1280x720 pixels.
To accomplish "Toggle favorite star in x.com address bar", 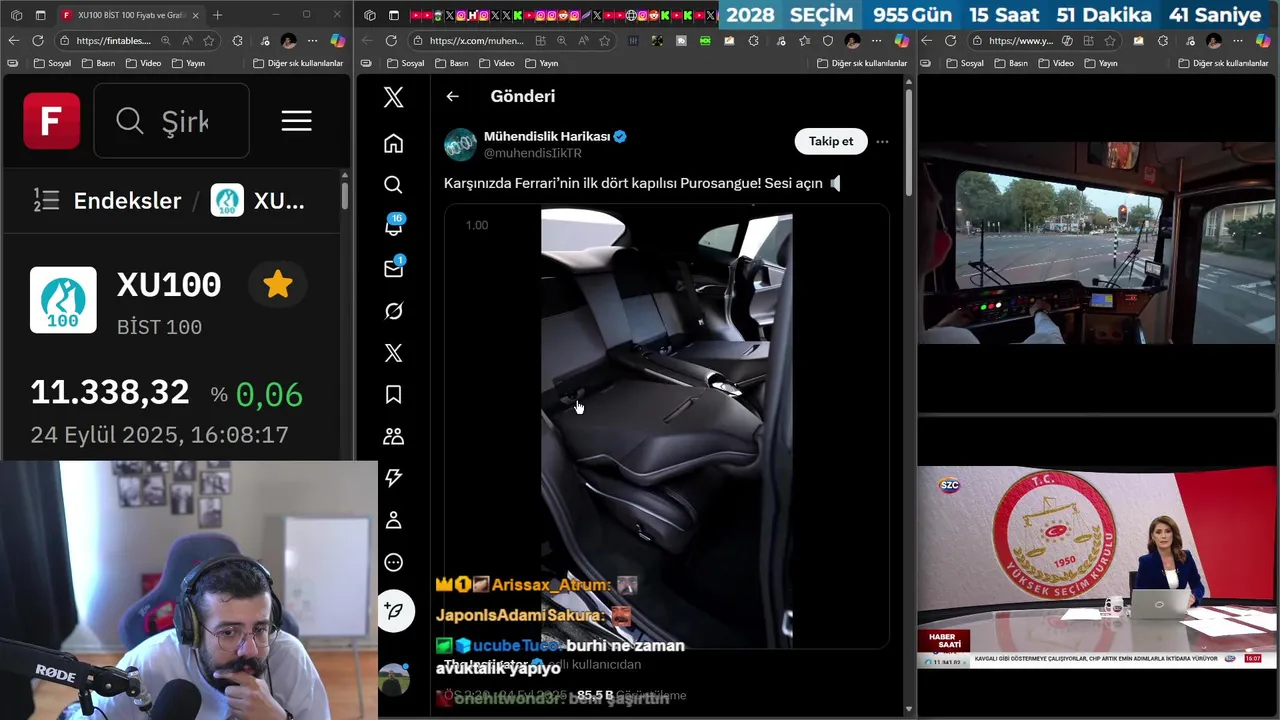I will tap(605, 41).
